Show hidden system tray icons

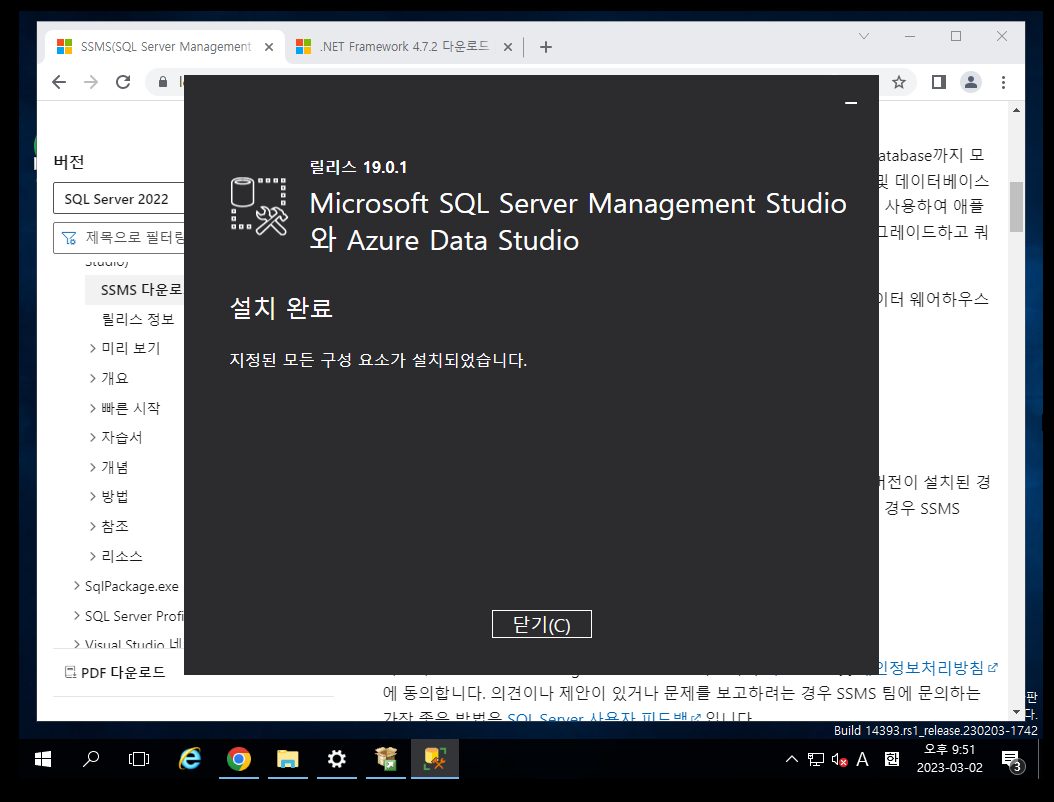792,759
